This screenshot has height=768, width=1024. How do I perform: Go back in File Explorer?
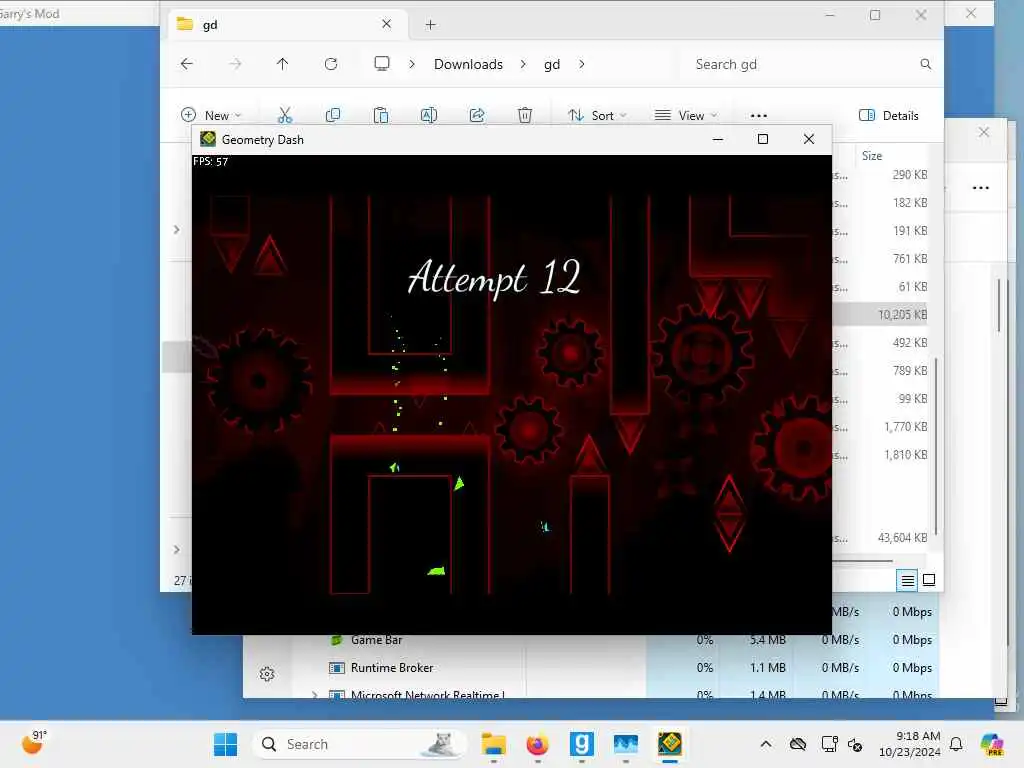pos(187,64)
